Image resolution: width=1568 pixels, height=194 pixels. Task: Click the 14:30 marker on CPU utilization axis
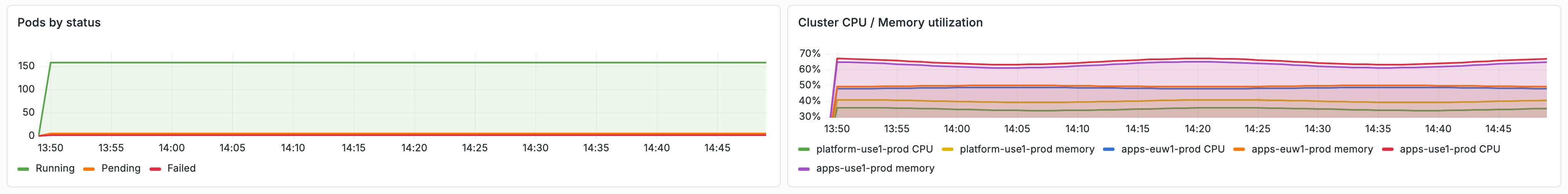click(1317, 129)
